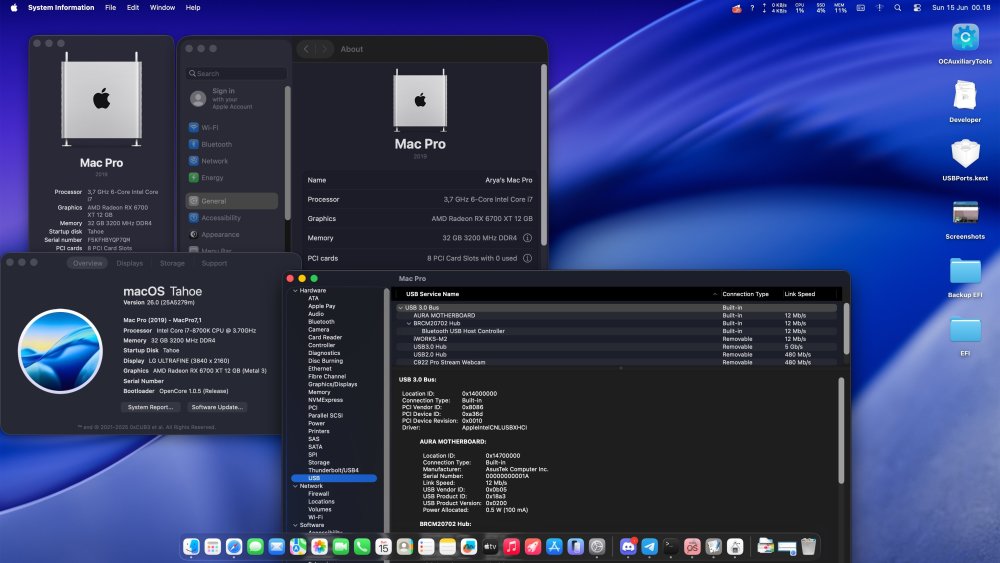The height and width of the screenshot is (563, 1000).
Task: Show Memory info button in About pane
Action: click(x=527, y=238)
